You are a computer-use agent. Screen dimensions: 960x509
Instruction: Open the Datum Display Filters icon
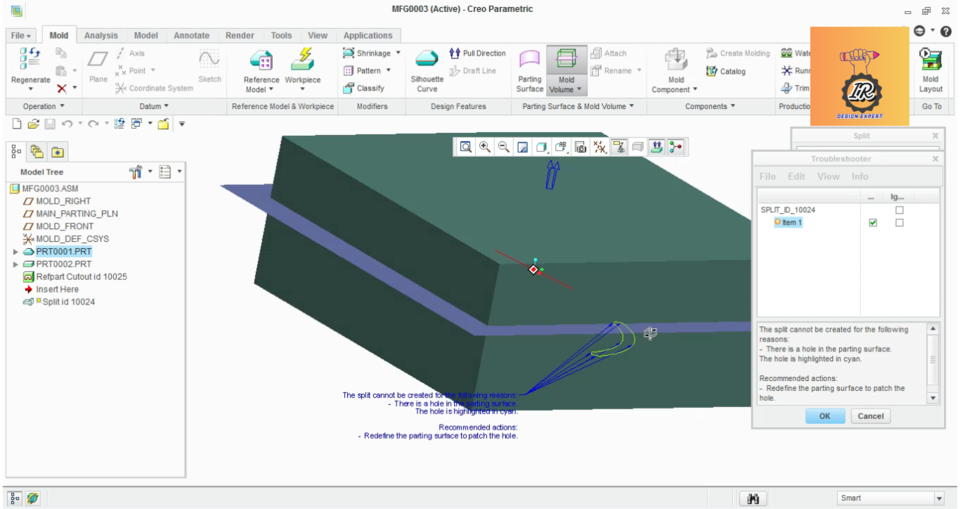599,147
